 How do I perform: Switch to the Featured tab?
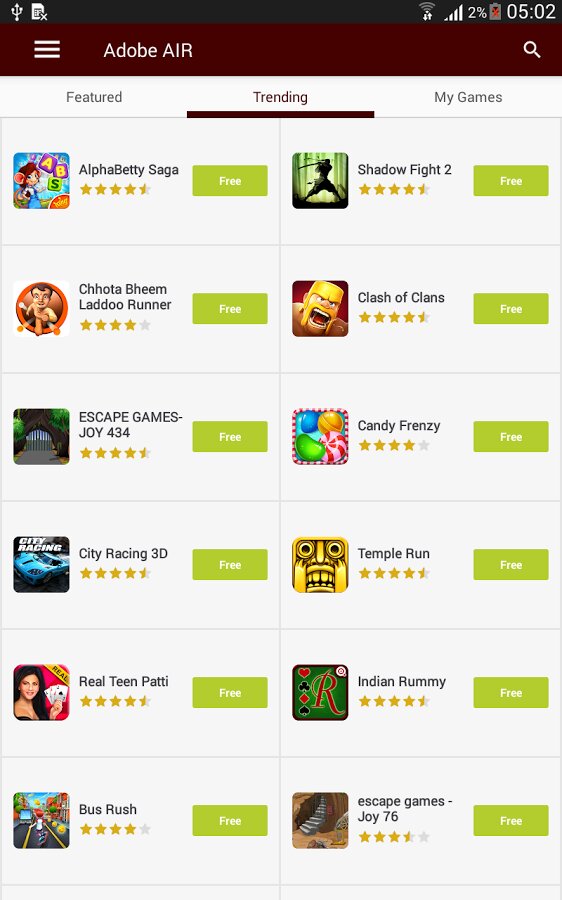click(x=94, y=97)
